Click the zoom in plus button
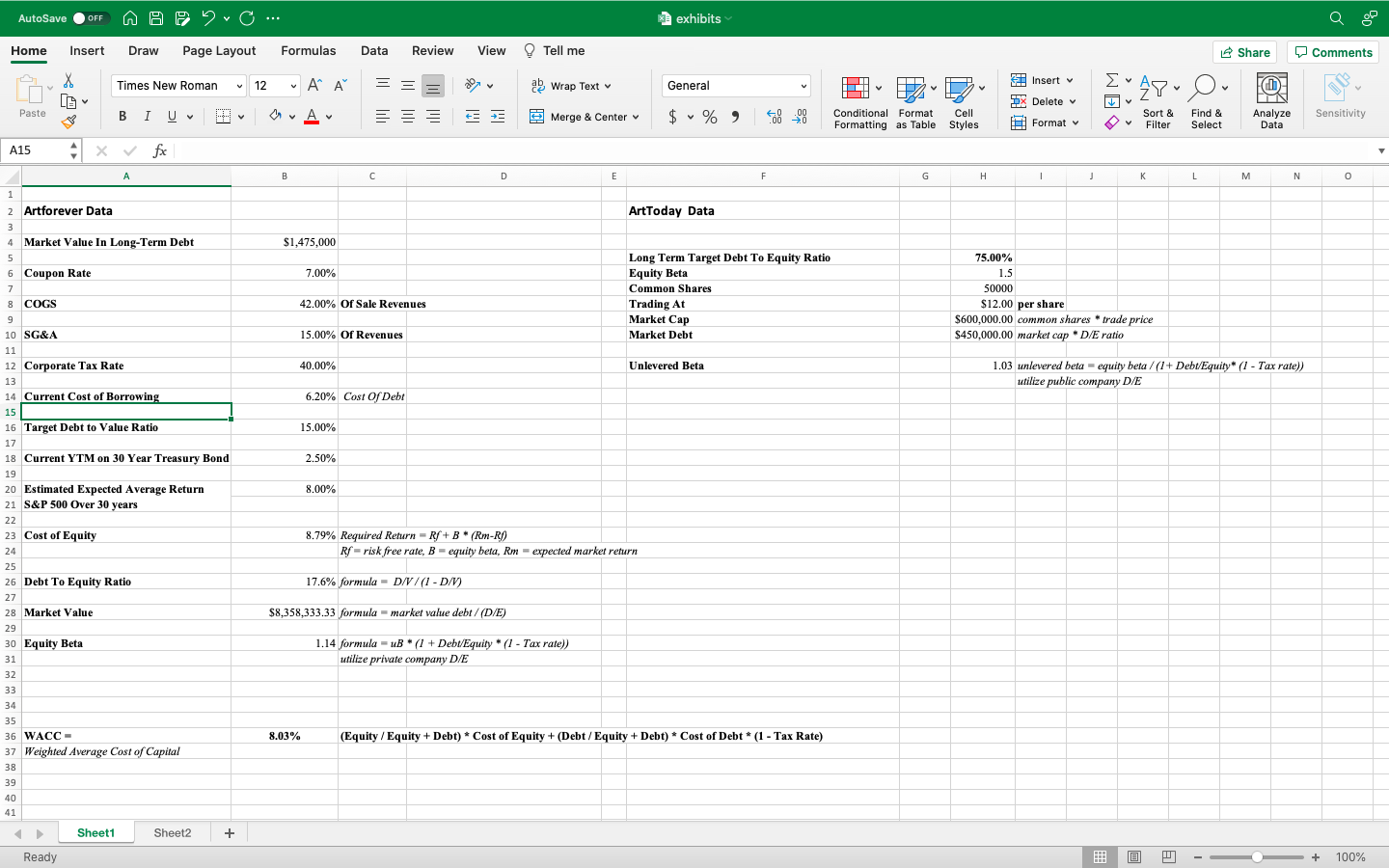The height and width of the screenshot is (868, 1389). [1316, 856]
